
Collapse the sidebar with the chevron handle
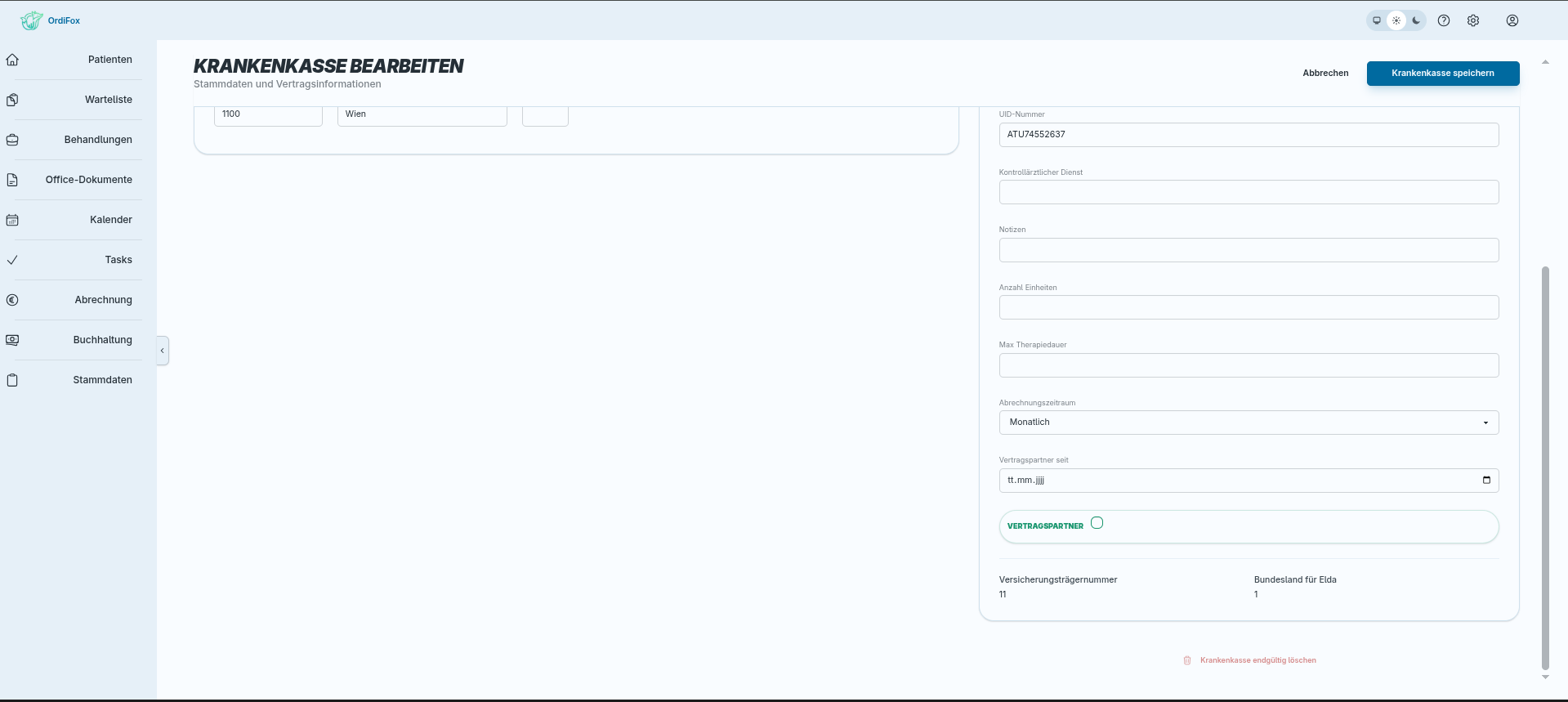pos(163,351)
